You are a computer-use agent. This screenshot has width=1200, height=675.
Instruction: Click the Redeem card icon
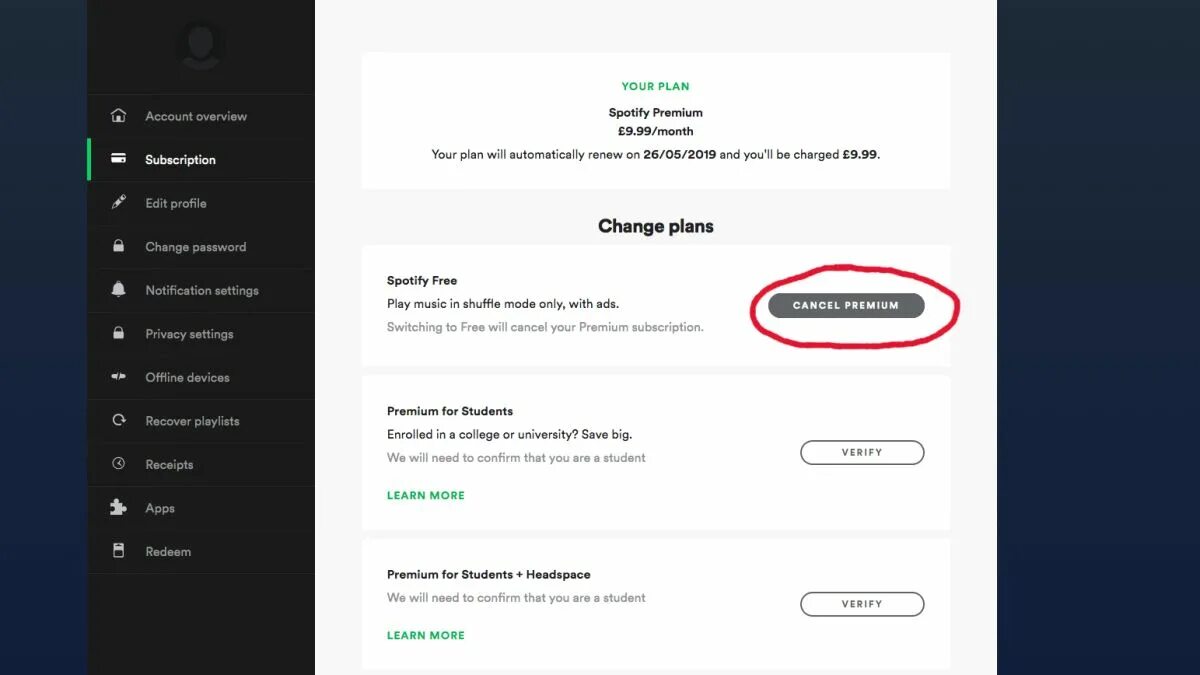pyautogui.click(x=118, y=551)
